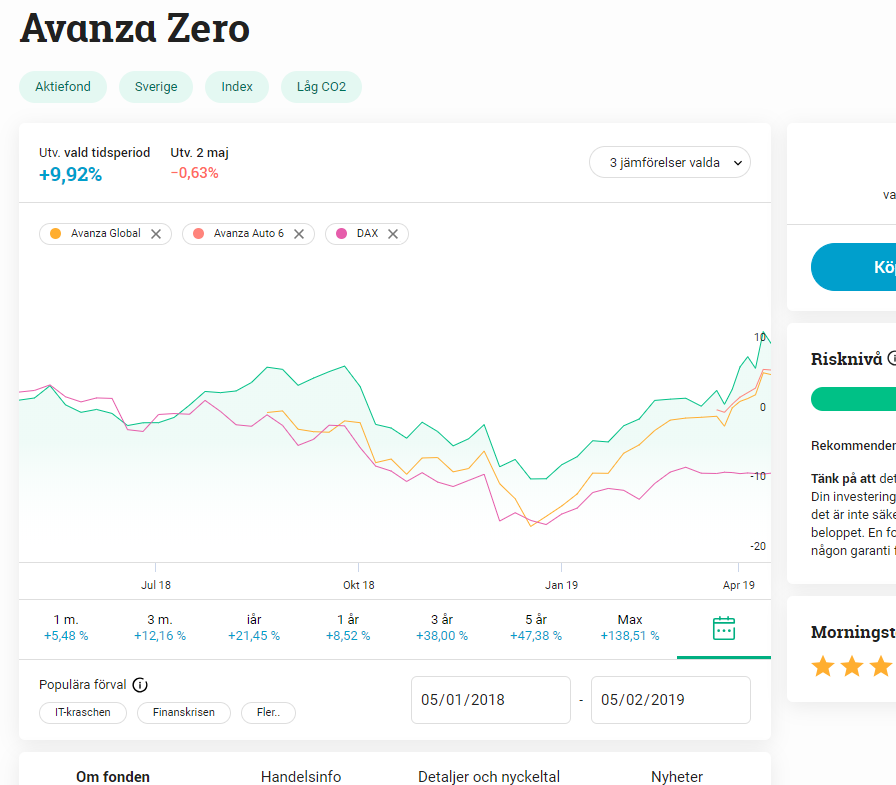Click the blue Köp button
896x785 pixels.
pos(854,267)
